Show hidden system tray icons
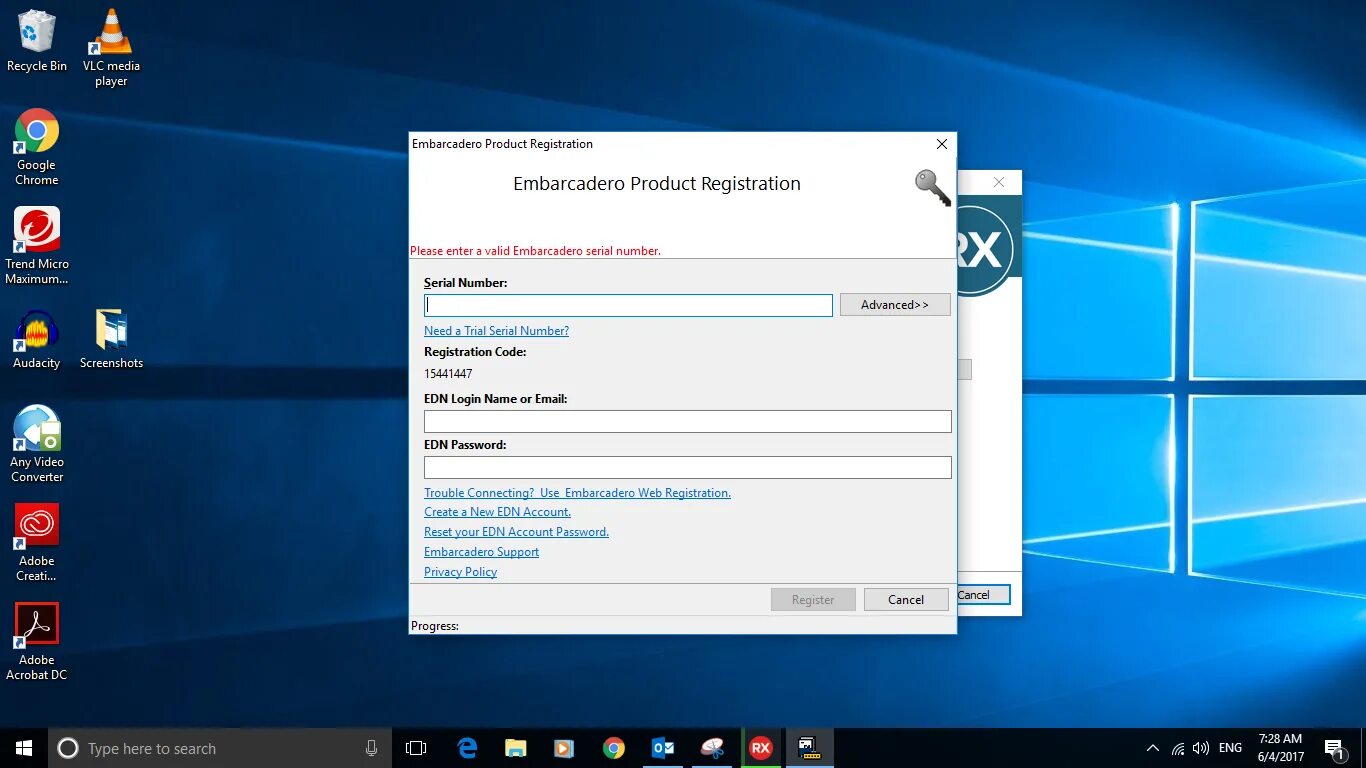The width and height of the screenshot is (1366, 768). click(1152, 748)
